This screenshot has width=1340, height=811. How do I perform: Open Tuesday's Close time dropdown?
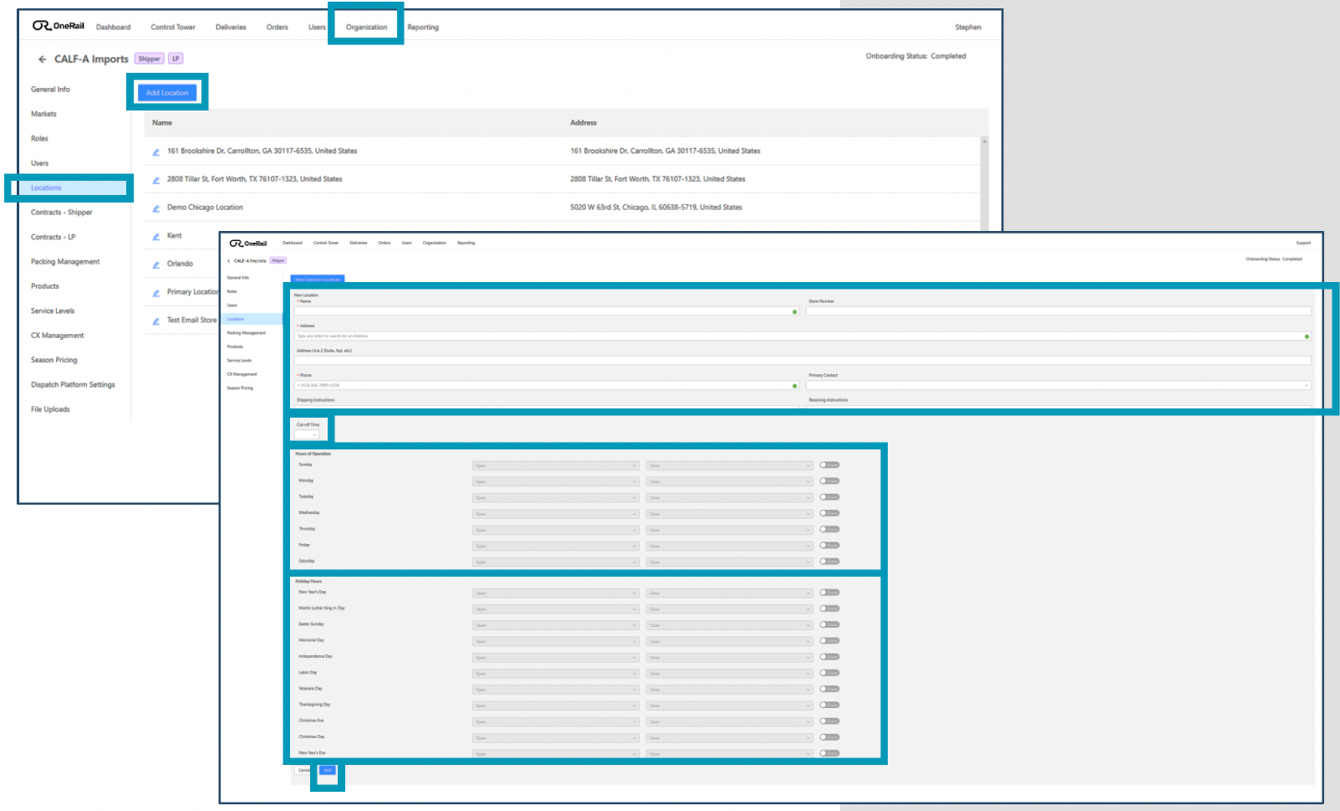[x=729, y=498]
